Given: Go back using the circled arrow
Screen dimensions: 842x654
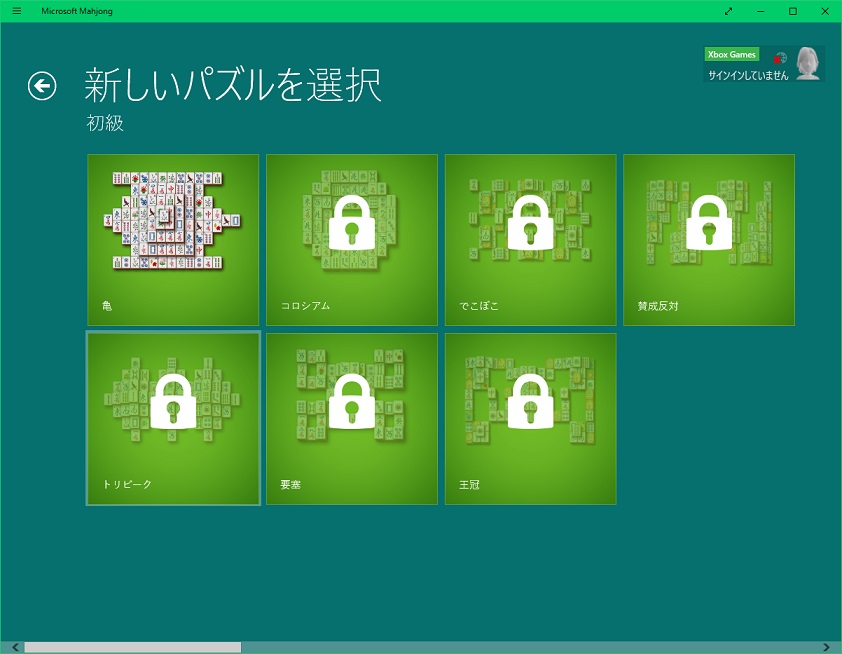Looking at the screenshot, I should 42,86.
